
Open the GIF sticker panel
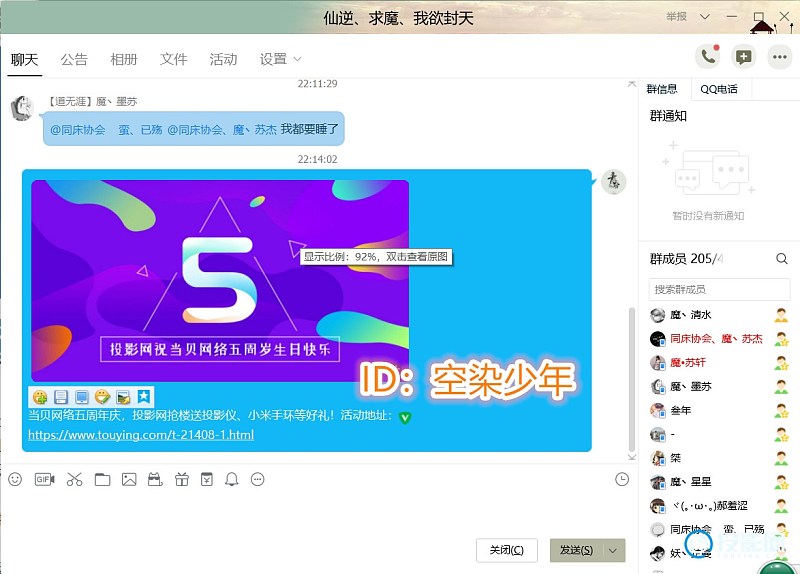[44, 479]
